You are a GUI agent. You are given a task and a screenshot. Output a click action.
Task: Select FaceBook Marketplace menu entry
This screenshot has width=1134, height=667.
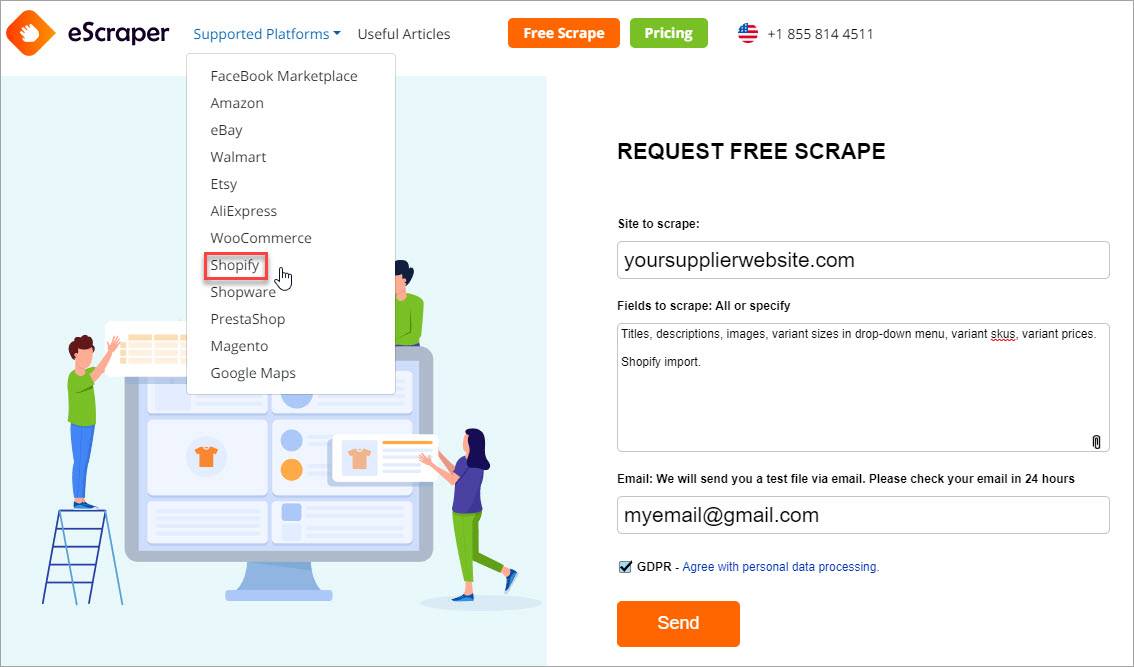284,76
